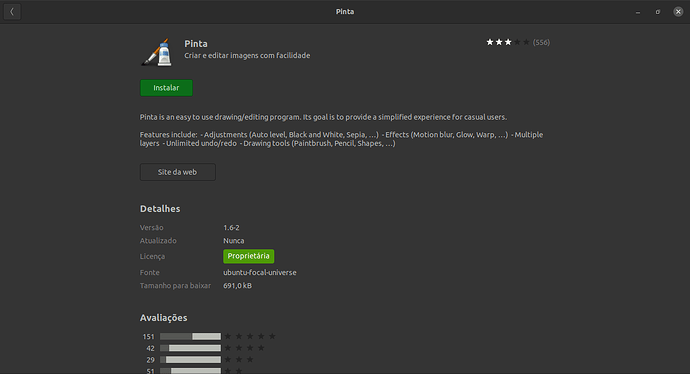The image size is (690, 374).
Task: Maximize the software window
Action: click(658, 12)
